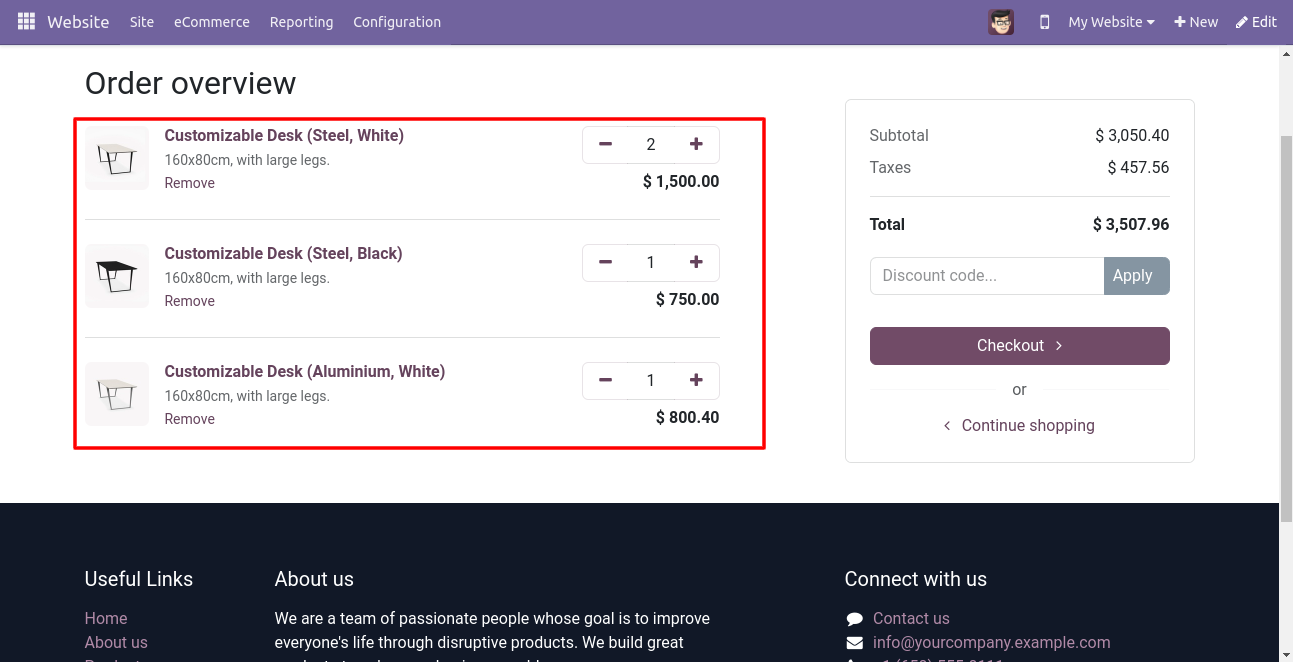Add one more Aluminium, White desk
Image resolution: width=1293 pixels, height=662 pixels.
click(696, 381)
